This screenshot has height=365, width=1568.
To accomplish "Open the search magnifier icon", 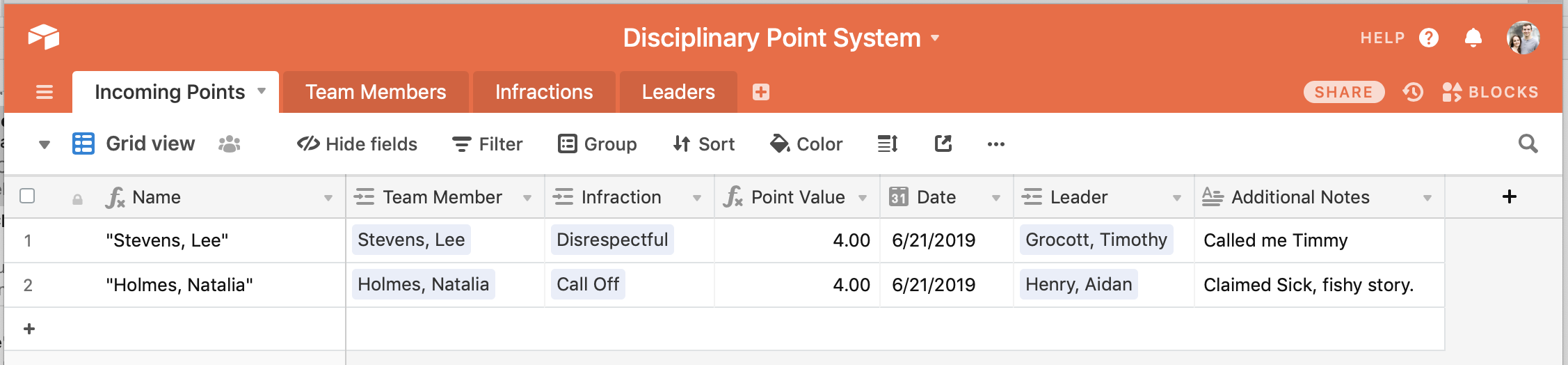I will 1528,144.
